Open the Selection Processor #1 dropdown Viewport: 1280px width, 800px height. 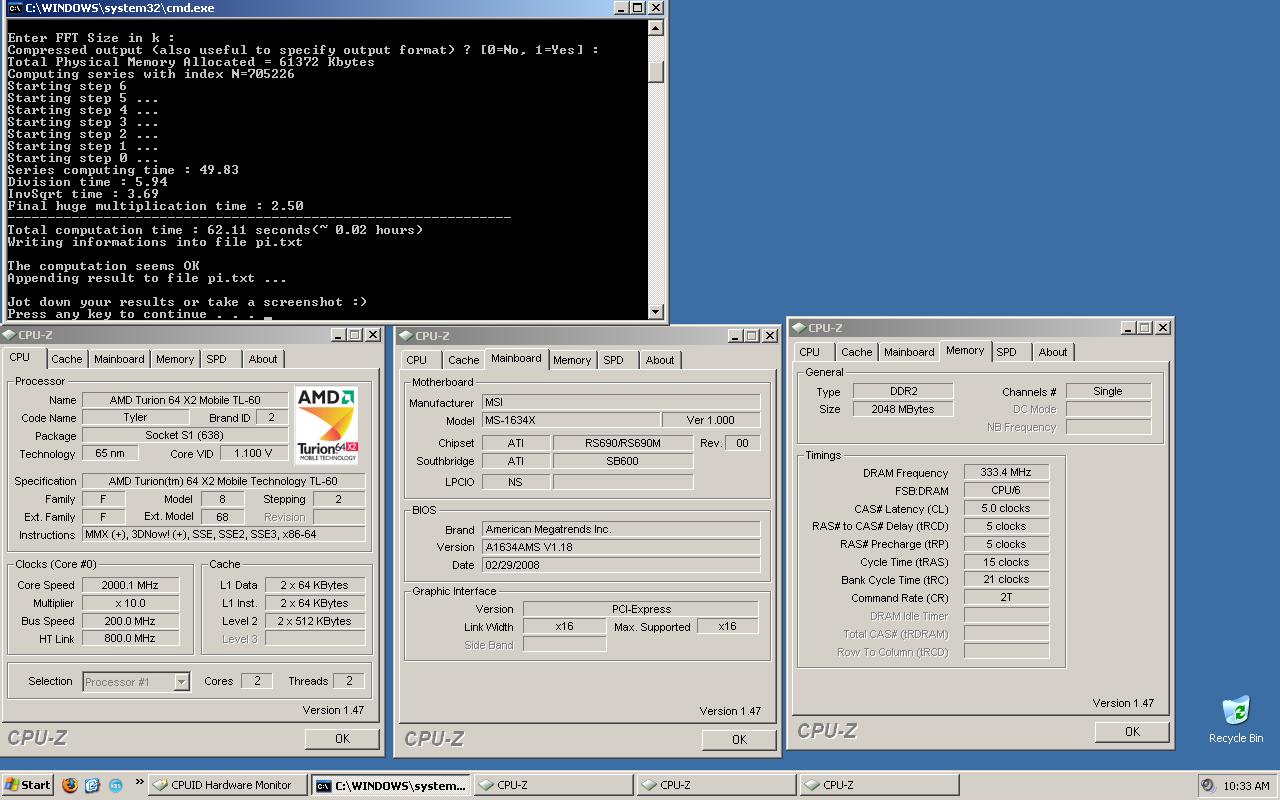(x=181, y=681)
